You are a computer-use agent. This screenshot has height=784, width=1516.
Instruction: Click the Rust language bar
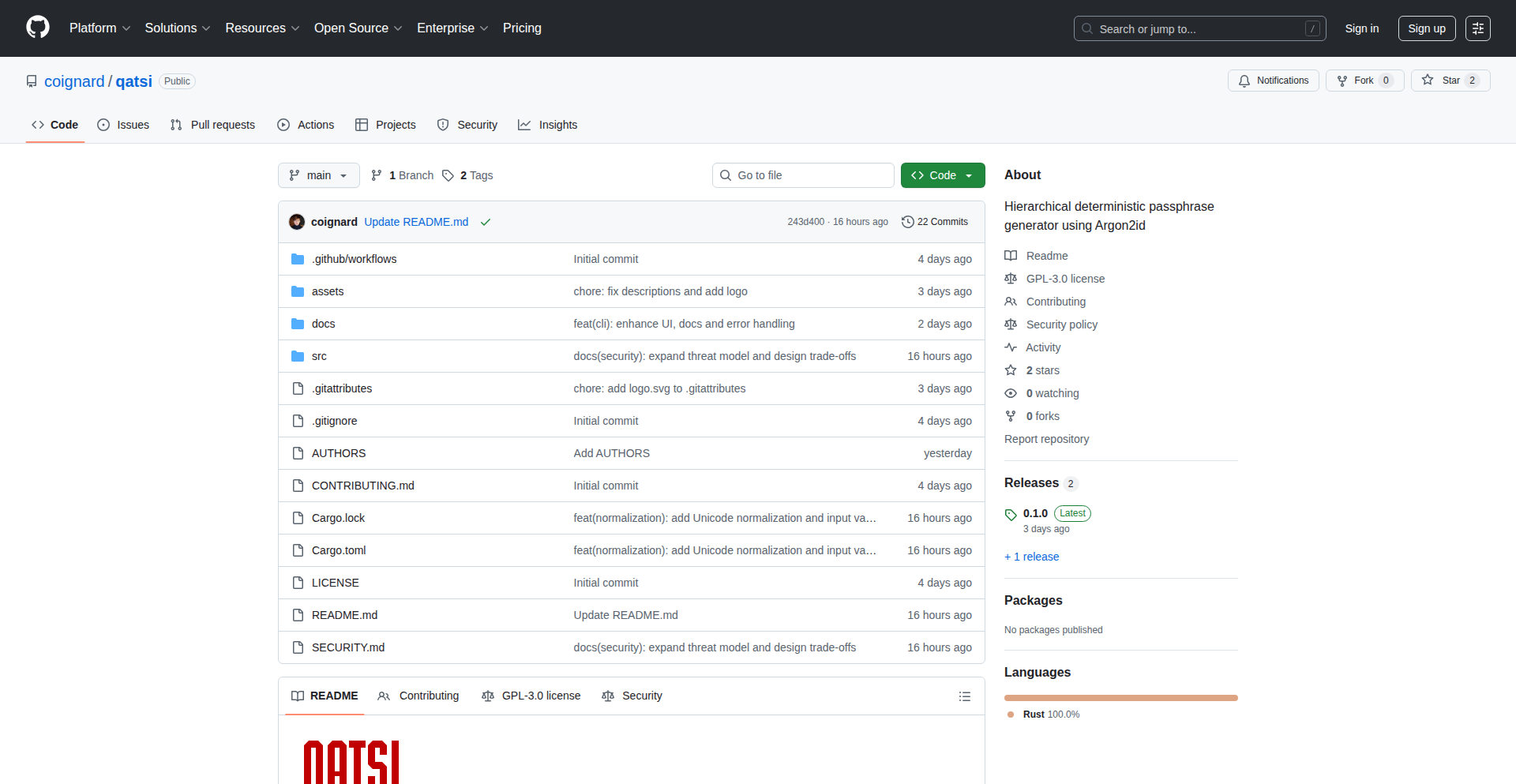click(x=1121, y=698)
